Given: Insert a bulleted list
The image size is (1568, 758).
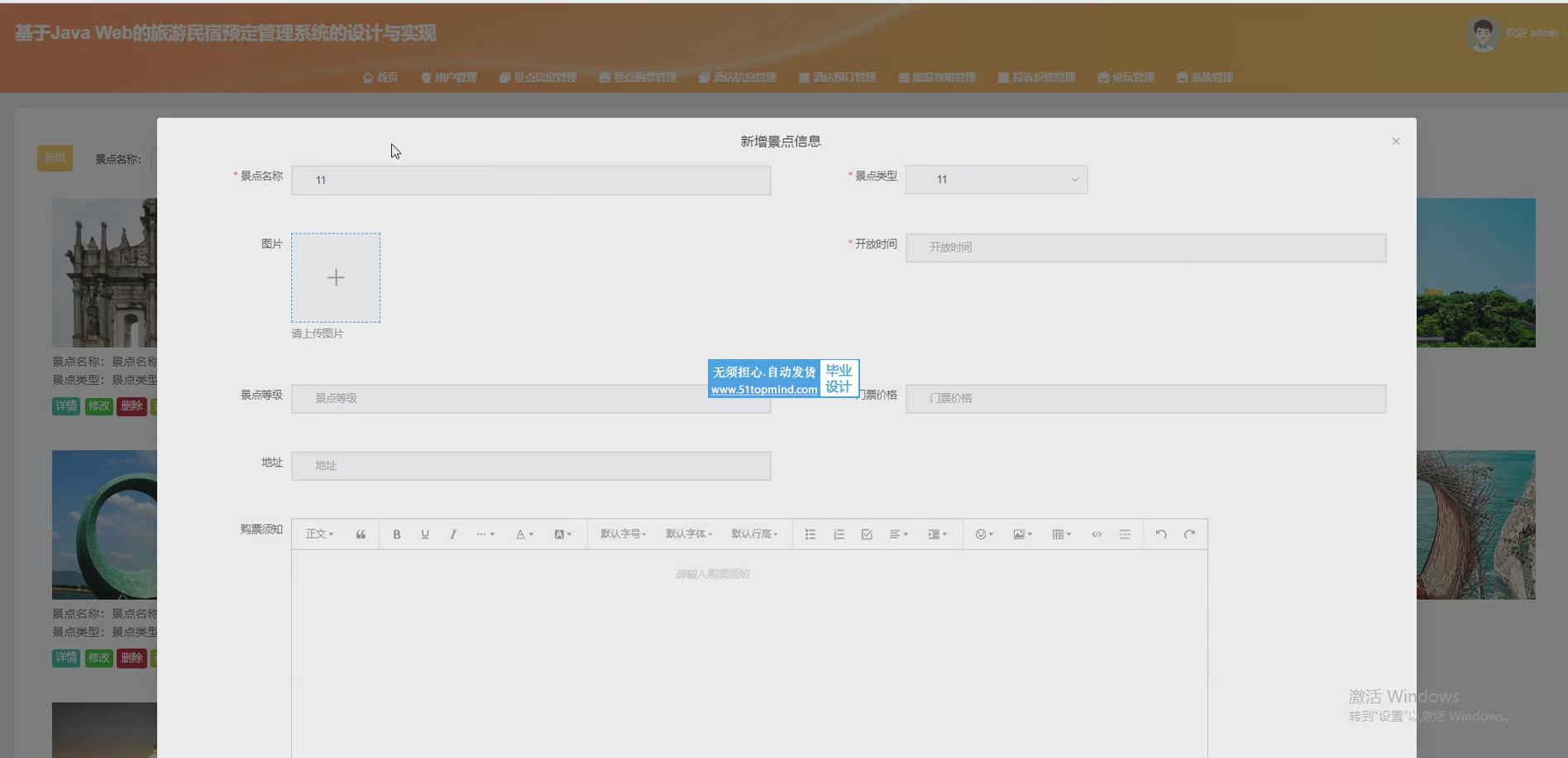Looking at the screenshot, I should pos(810,535).
